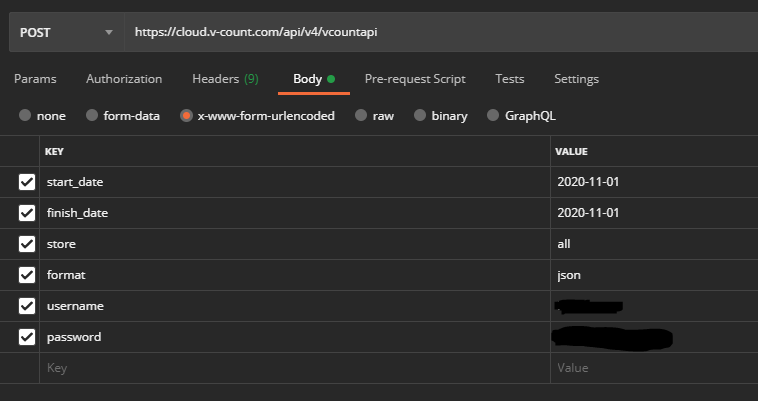Click the start_date key cell
This screenshot has height=401, width=758.
click(295, 182)
